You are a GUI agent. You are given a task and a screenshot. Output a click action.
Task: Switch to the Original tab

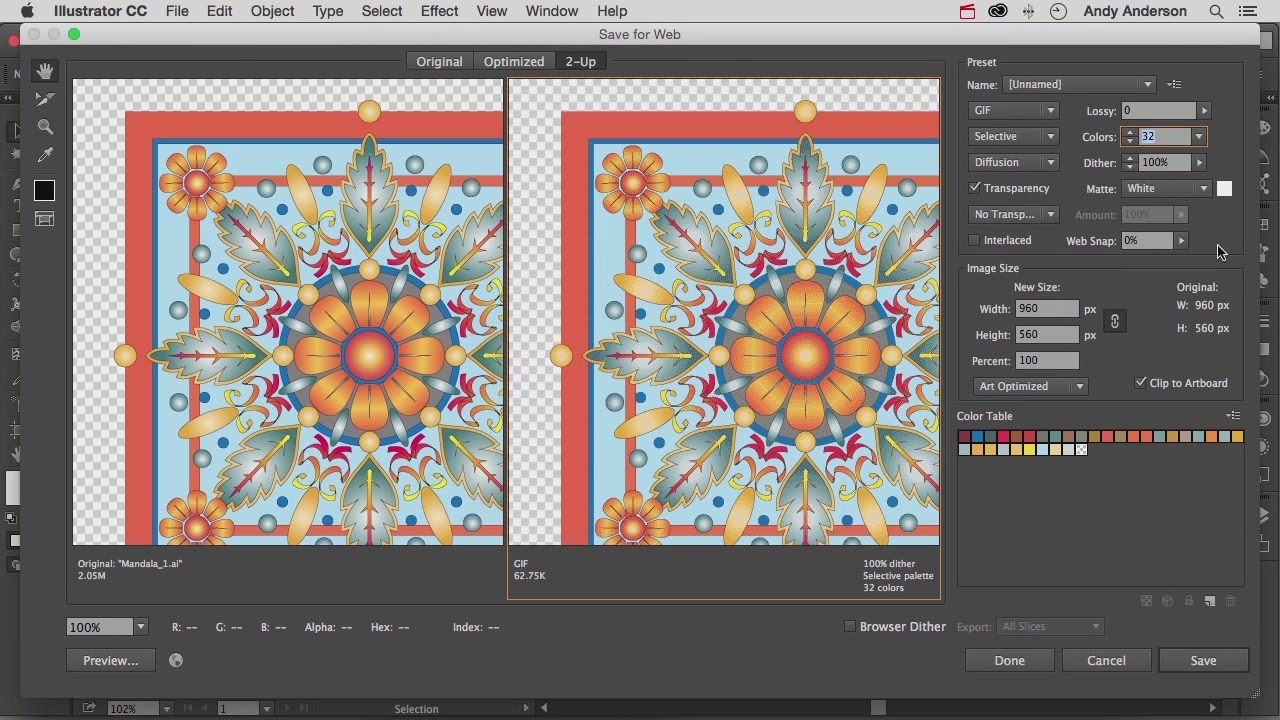[439, 62]
